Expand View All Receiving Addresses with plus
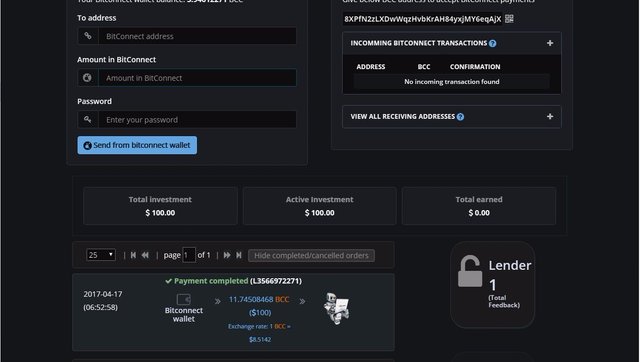 (550, 116)
